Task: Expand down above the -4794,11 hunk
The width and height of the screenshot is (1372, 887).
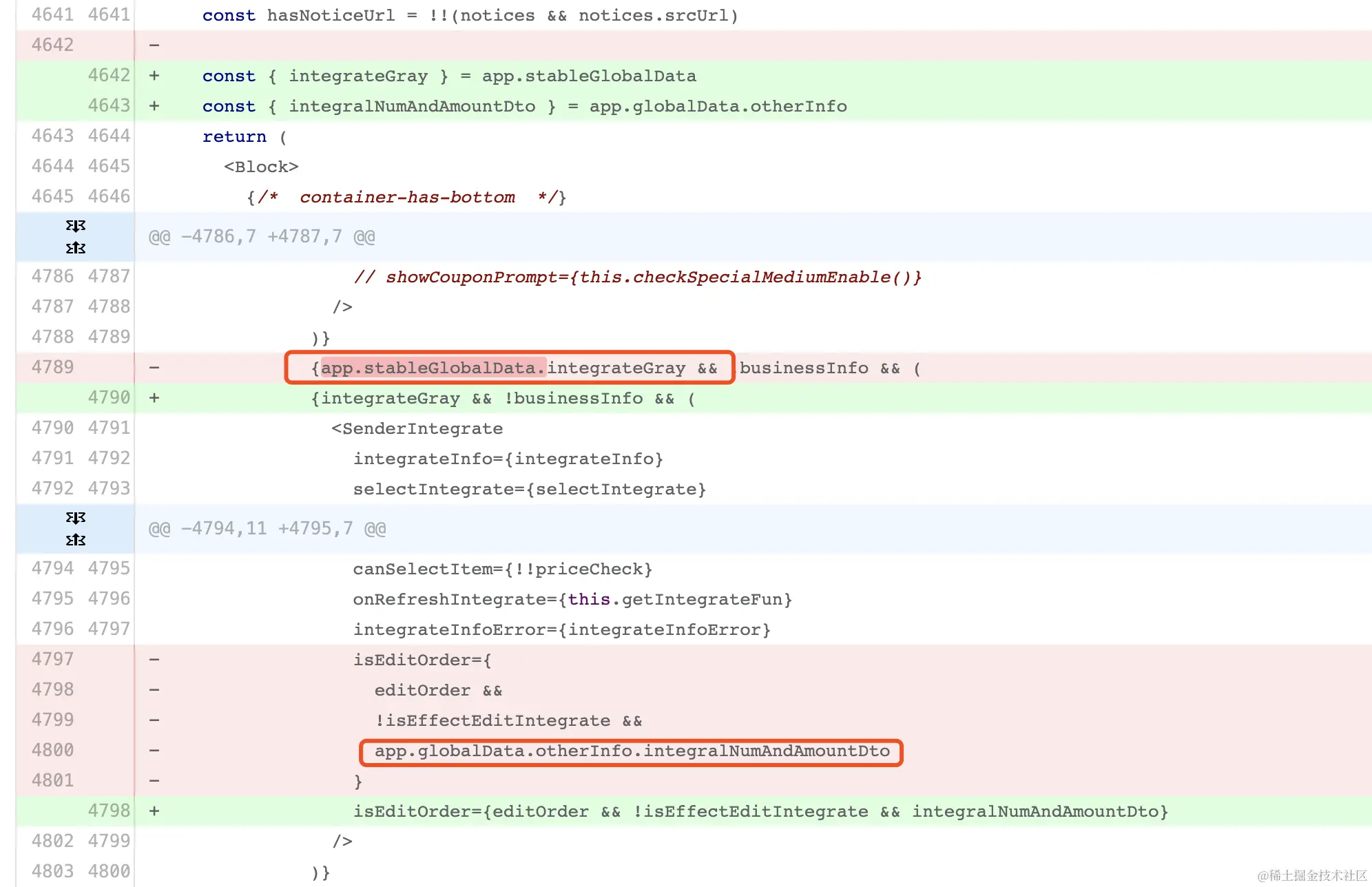Action: pyautogui.click(x=76, y=518)
